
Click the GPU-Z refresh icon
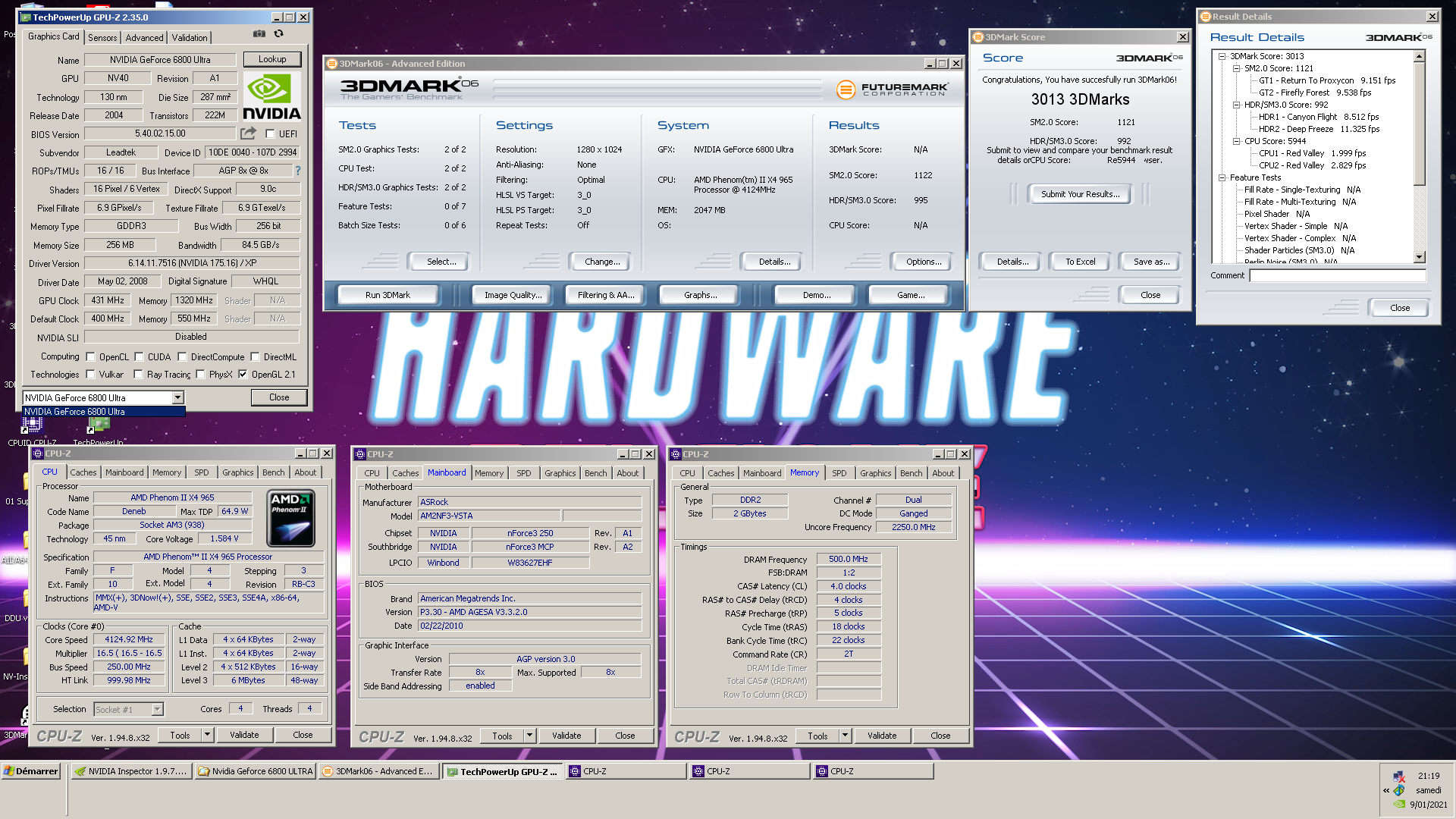[x=279, y=33]
